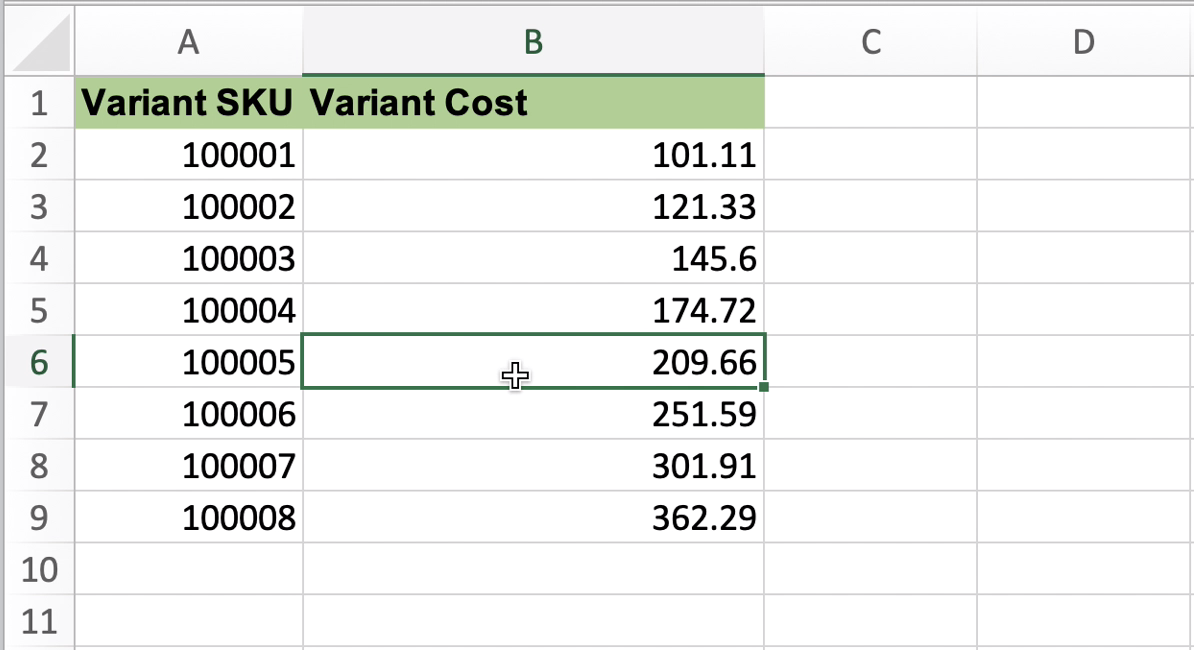This screenshot has width=1194, height=650.
Task: Select cell with cost 251.59
Action: (x=533, y=414)
